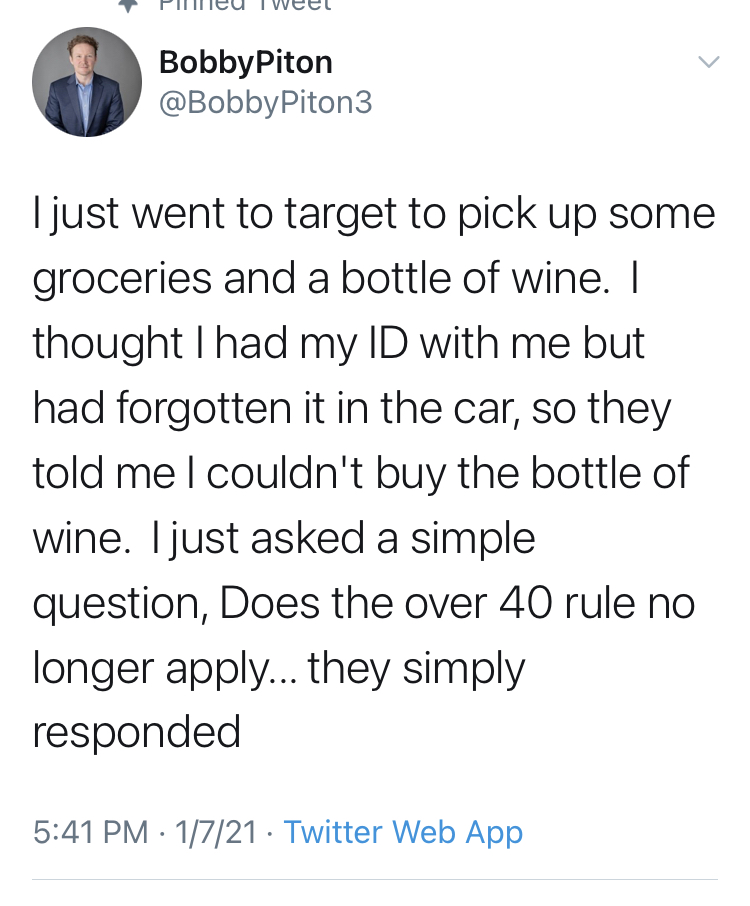Click the word "responded" ending the tweet
This screenshot has width=750, height=906.
(137, 732)
